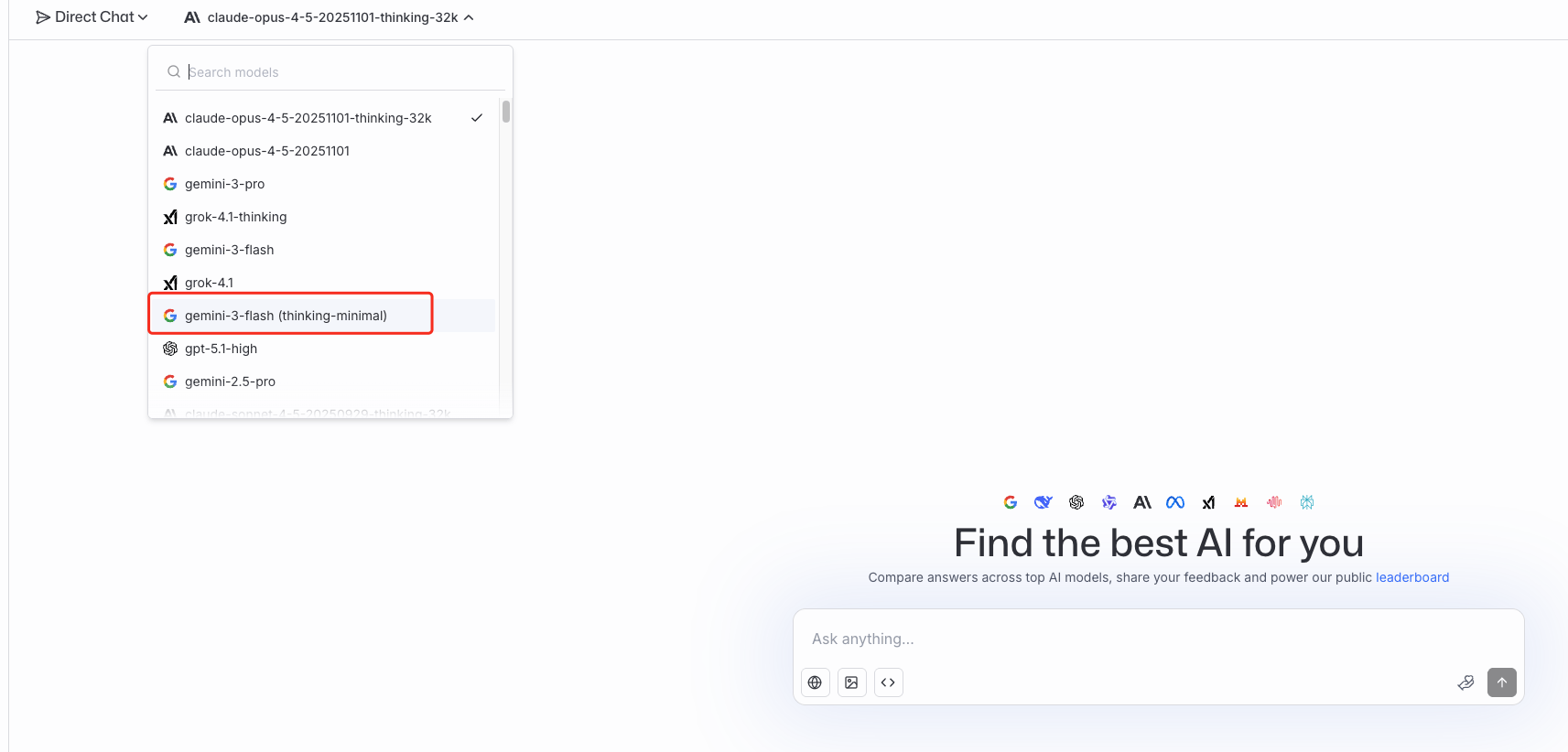The image size is (1568, 752).
Task: Collapse the model selector in the top bar
Action: click(330, 17)
